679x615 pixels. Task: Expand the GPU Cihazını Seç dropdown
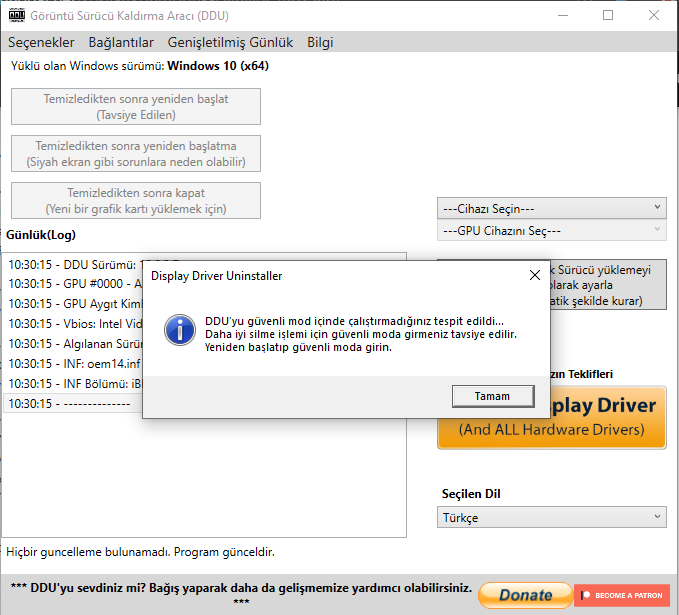click(552, 231)
